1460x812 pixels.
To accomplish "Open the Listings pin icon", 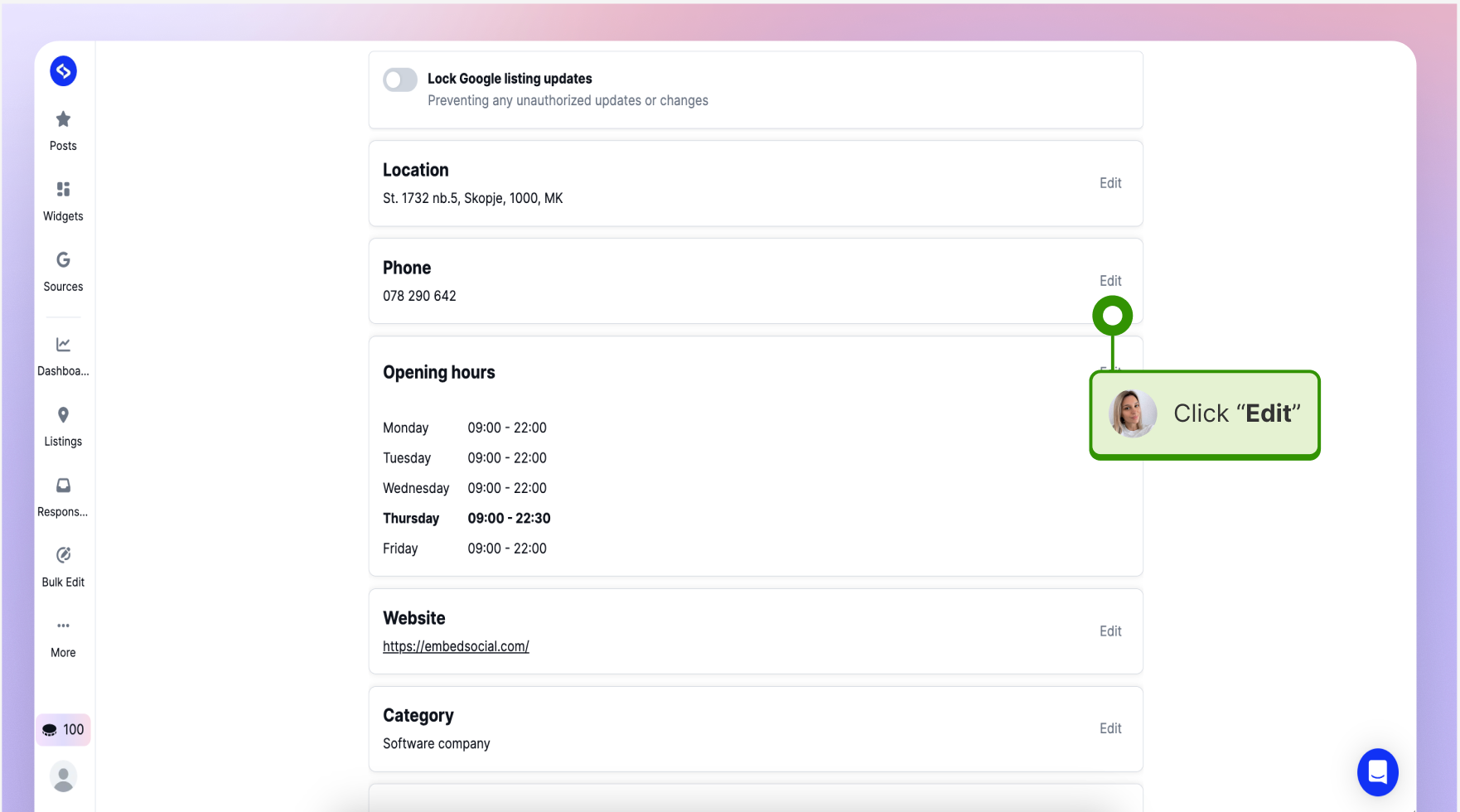I will [x=63, y=414].
